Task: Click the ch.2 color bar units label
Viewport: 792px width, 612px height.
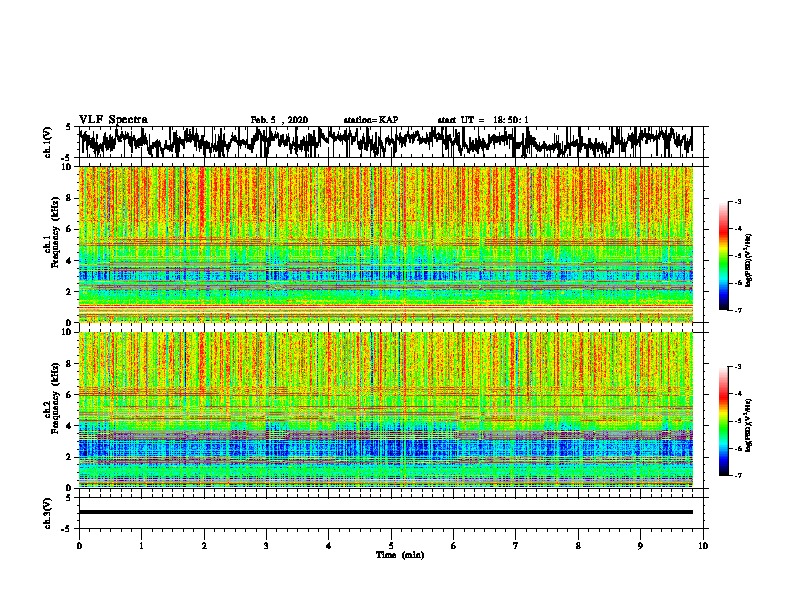Action: [749, 425]
